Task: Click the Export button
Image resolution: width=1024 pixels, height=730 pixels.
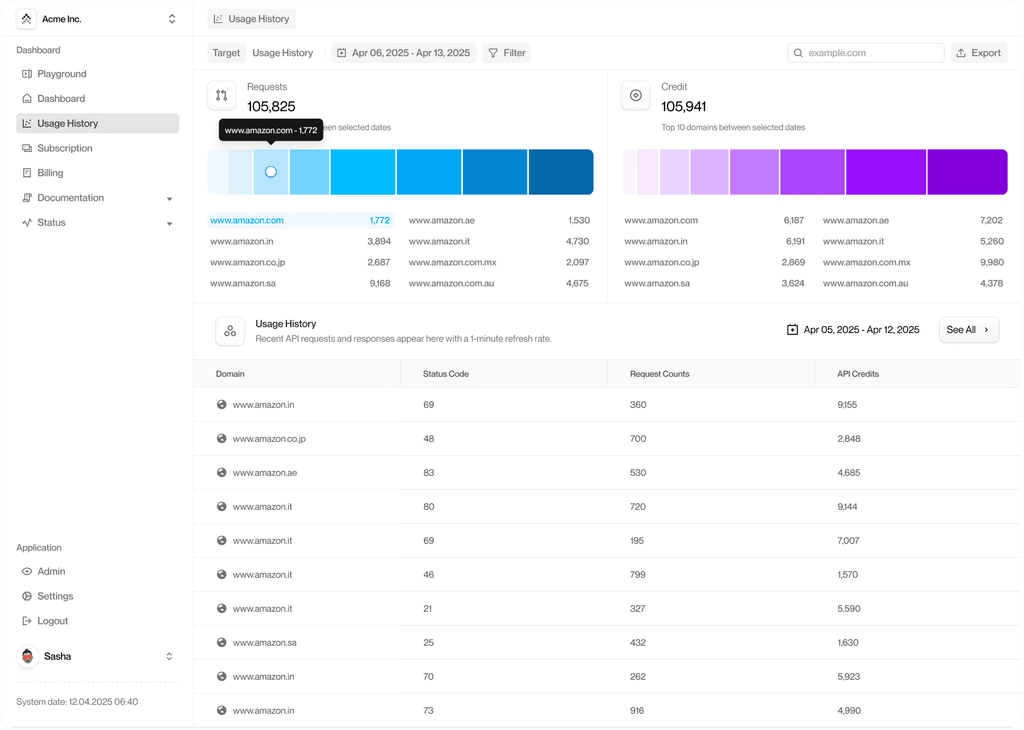Action: 978,53
